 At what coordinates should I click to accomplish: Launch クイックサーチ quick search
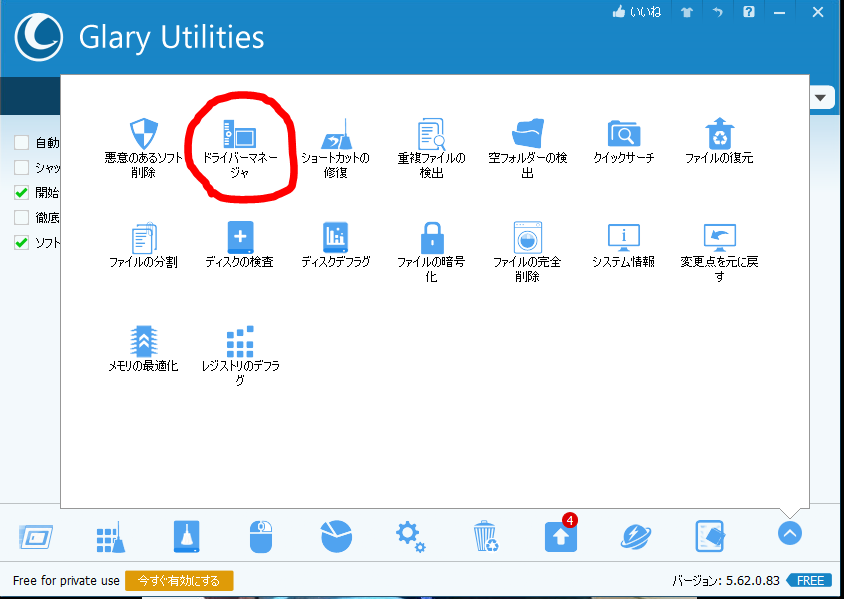tap(623, 142)
